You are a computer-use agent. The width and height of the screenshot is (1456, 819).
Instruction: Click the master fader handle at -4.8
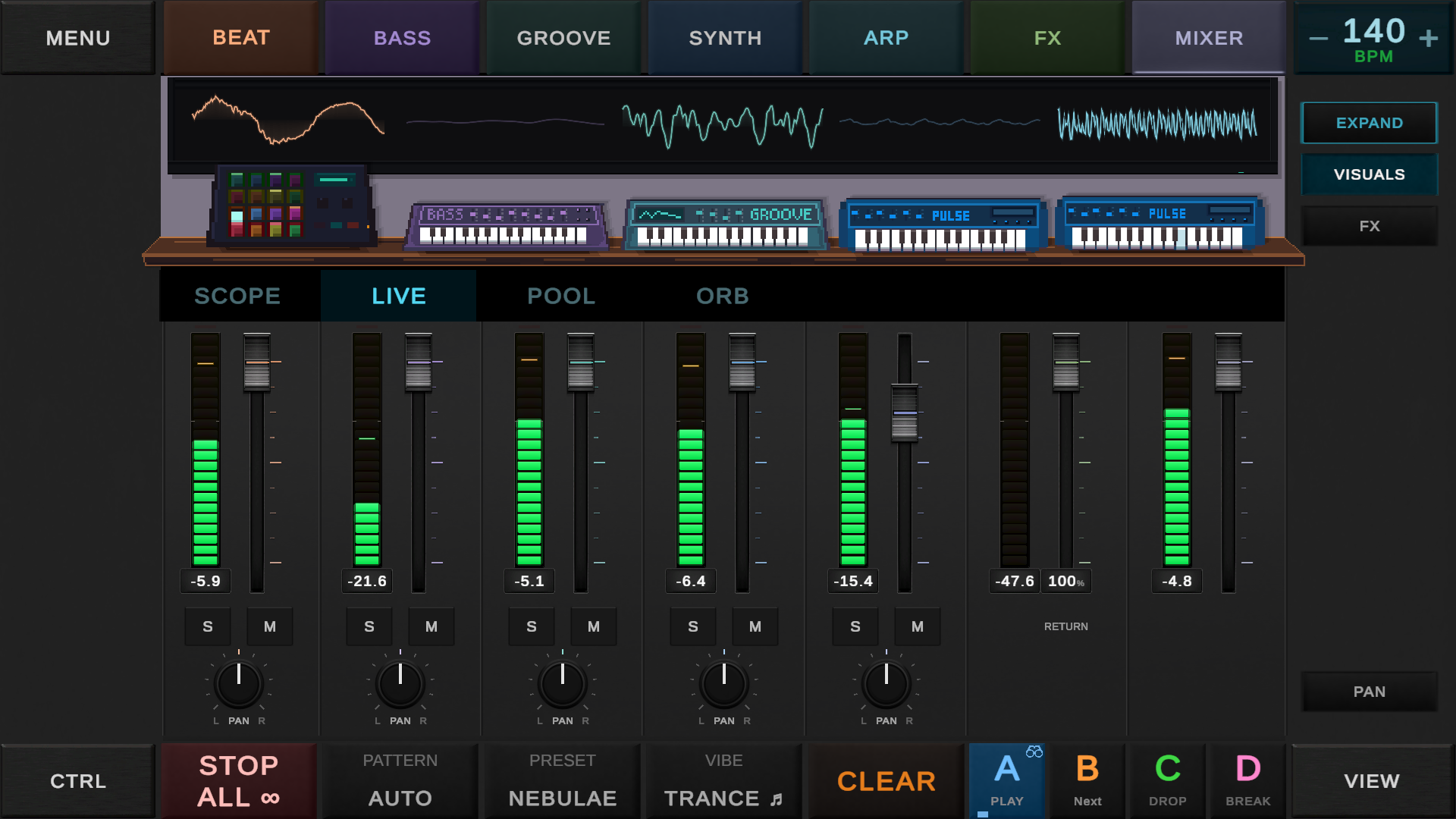point(1228,362)
